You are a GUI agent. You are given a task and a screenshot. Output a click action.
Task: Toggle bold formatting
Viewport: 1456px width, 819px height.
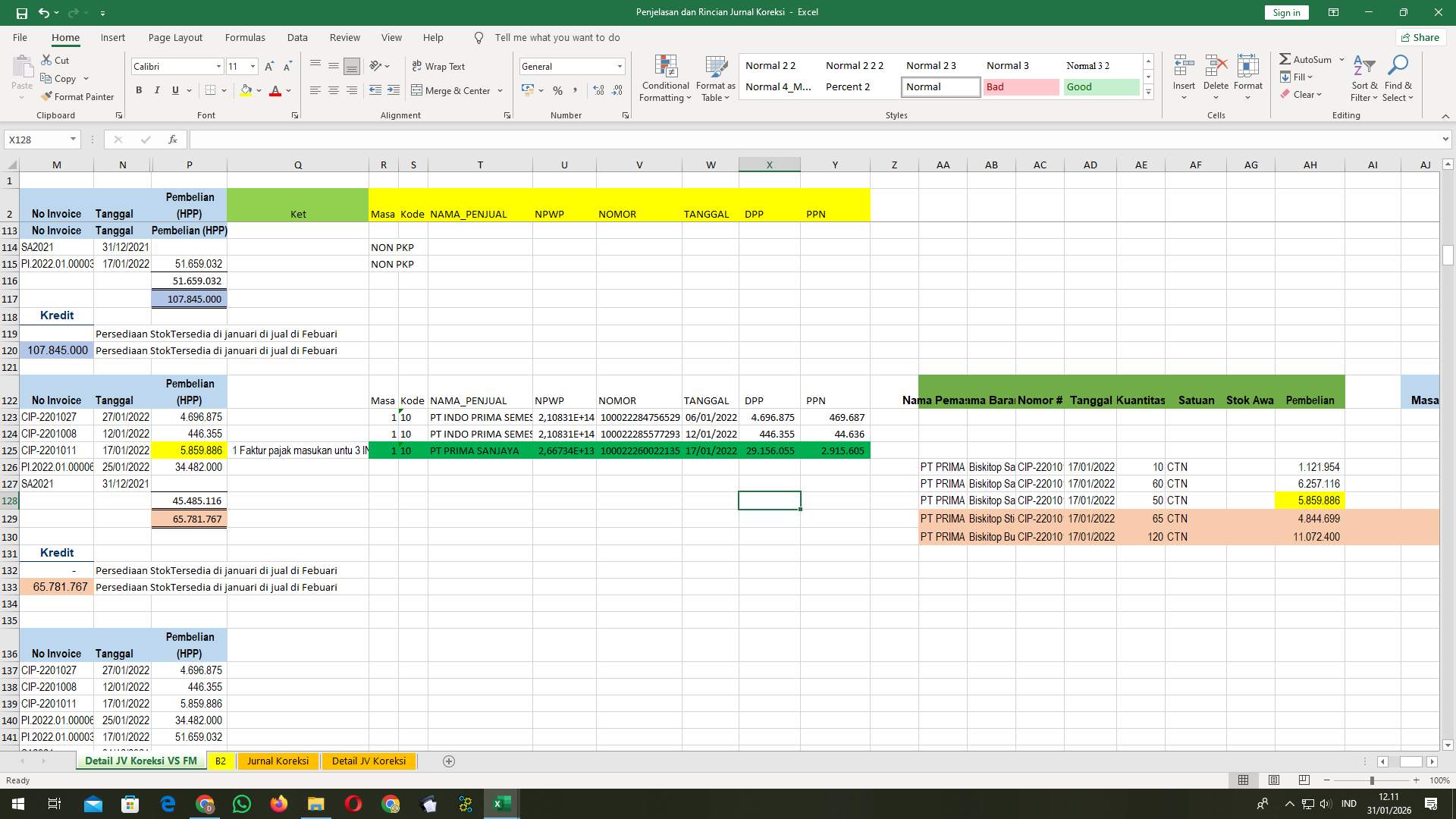[139, 89]
